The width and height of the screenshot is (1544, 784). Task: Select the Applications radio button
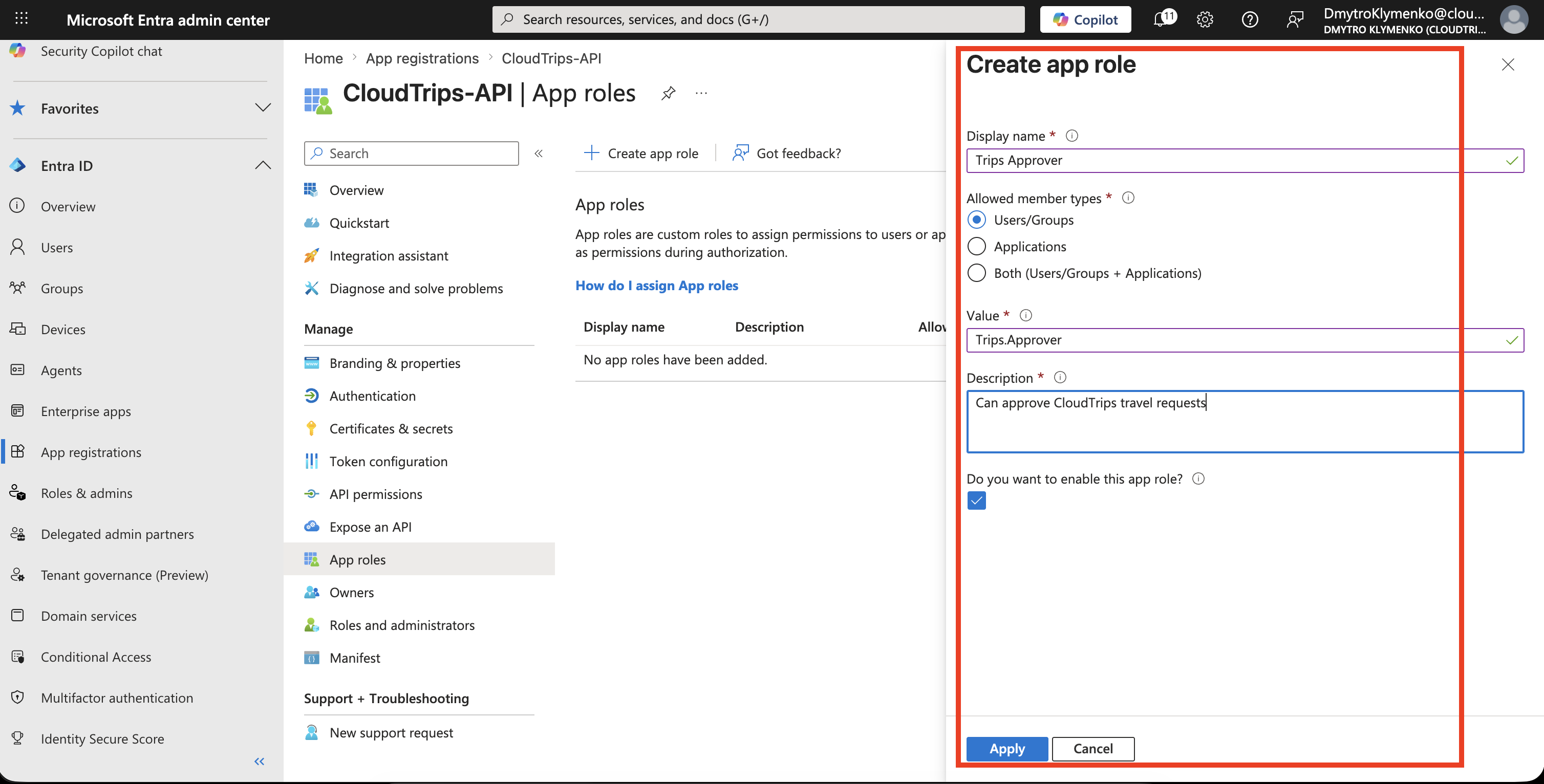976,246
